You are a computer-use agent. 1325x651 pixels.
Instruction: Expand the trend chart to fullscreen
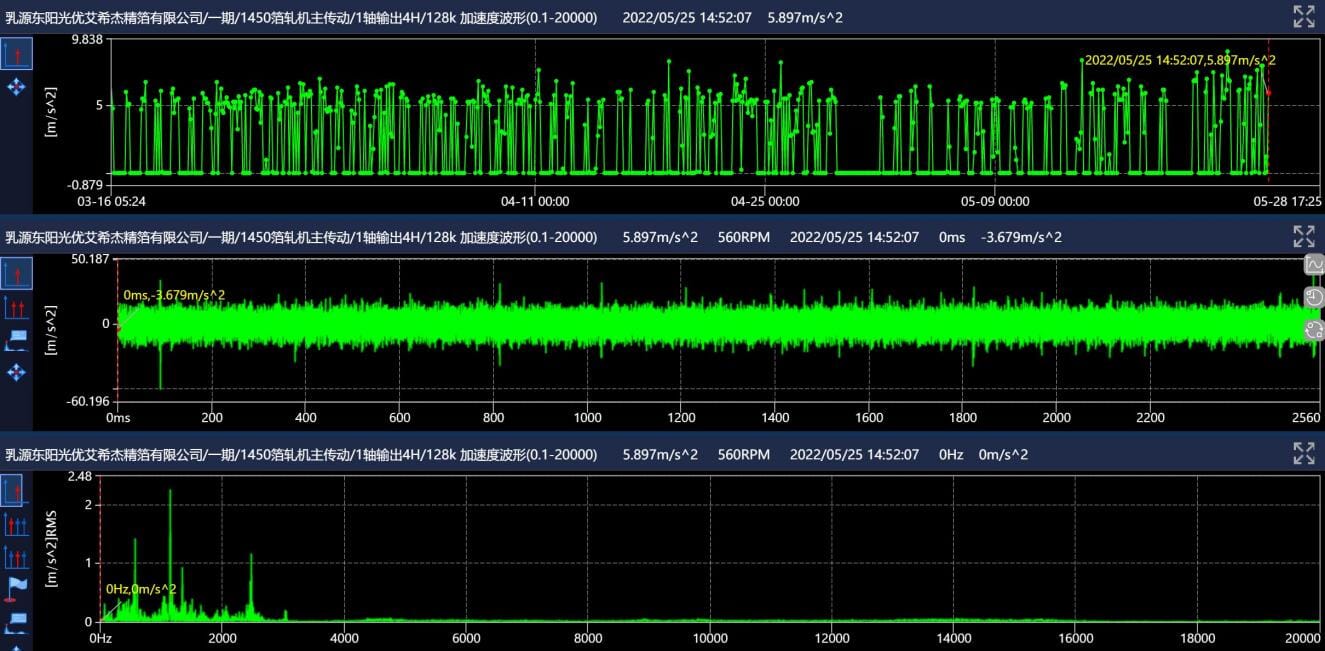[1304, 16]
